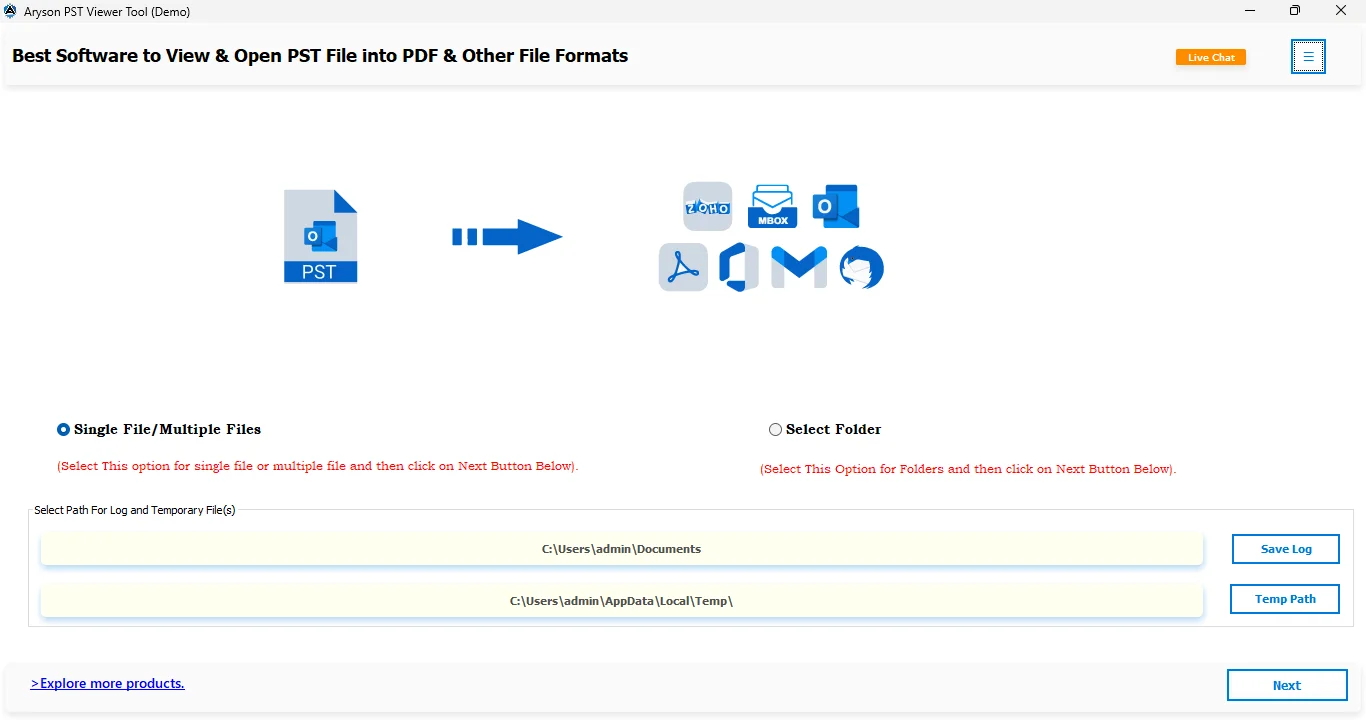Screen dimensions: 1366x720
Task: Open the hamburger menu icon
Action: 1308,57
